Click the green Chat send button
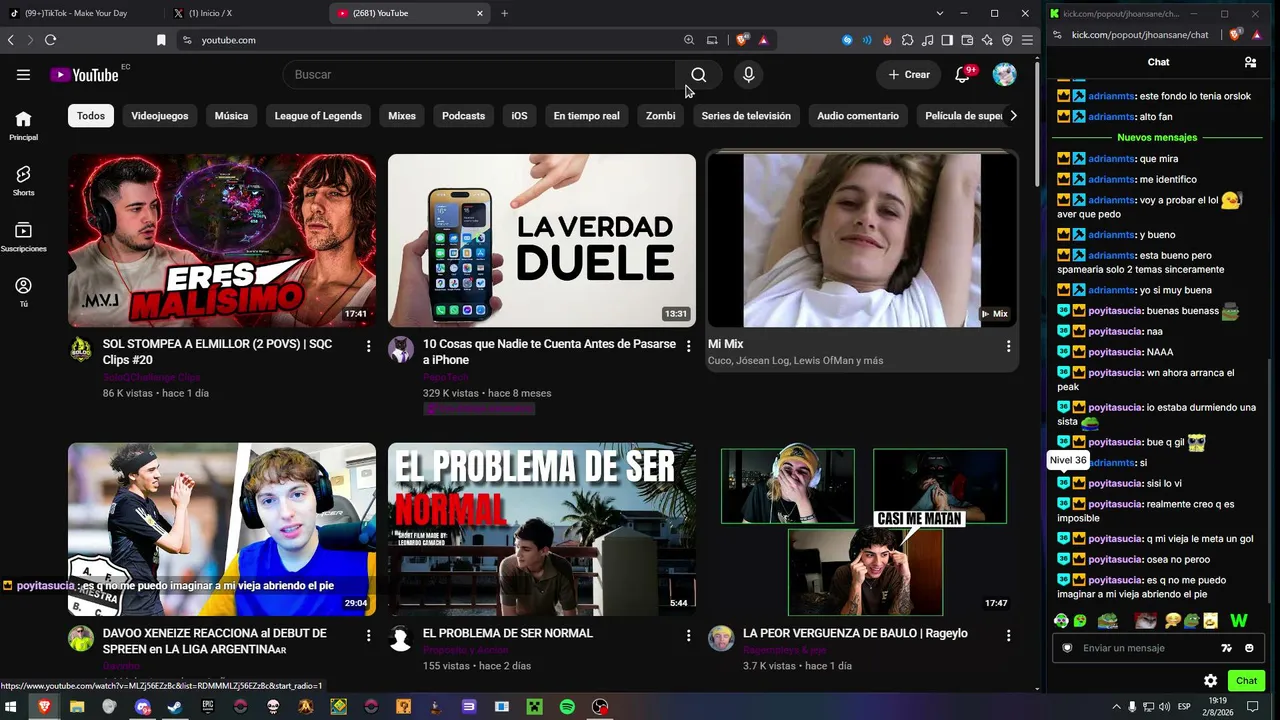 [x=1246, y=681]
